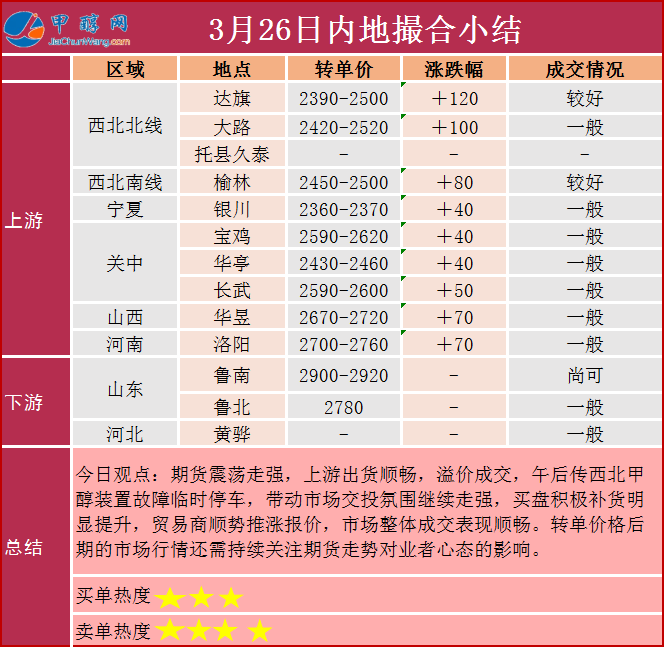Select the 宁夏 region cell
665x648 pixels.
125,209
